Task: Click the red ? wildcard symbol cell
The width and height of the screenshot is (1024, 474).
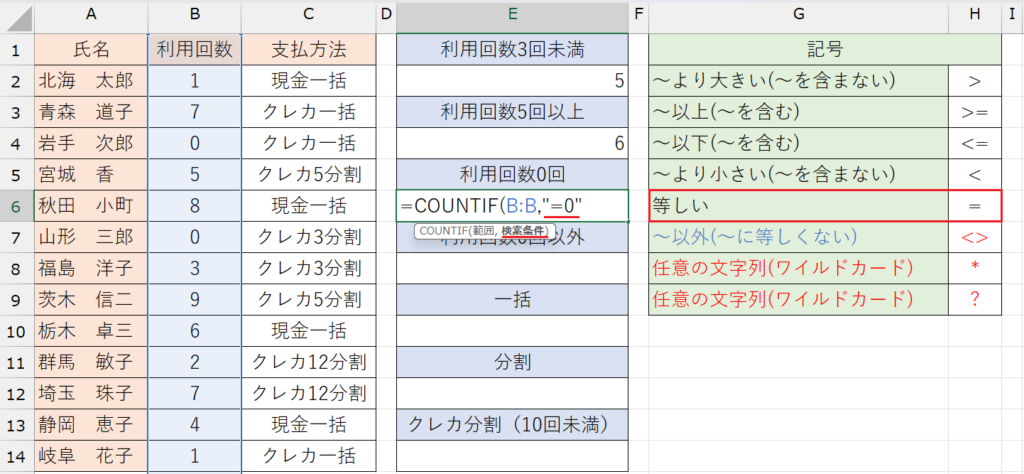Action: [975, 300]
